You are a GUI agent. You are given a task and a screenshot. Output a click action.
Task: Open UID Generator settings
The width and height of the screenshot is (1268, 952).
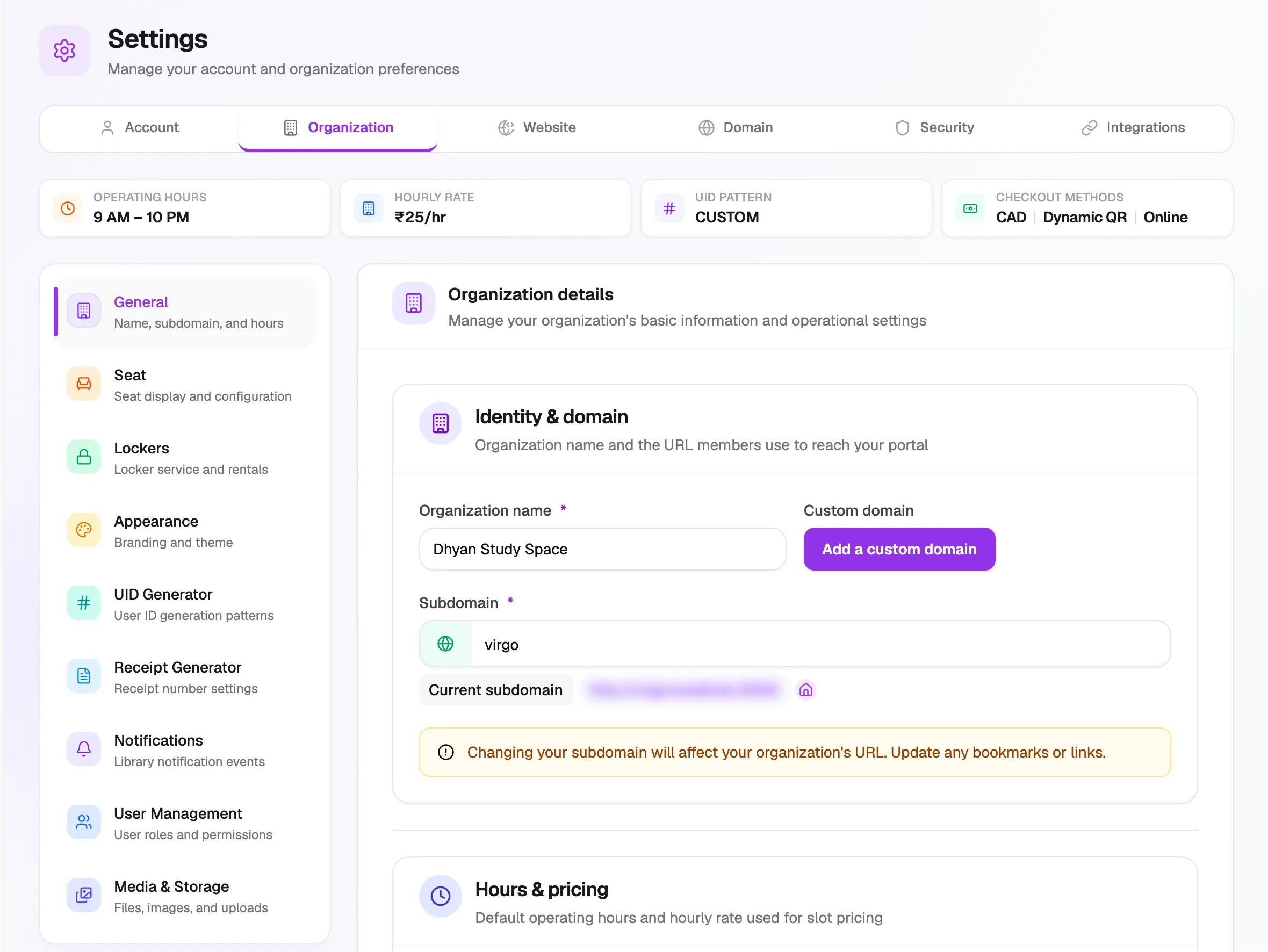click(x=186, y=604)
